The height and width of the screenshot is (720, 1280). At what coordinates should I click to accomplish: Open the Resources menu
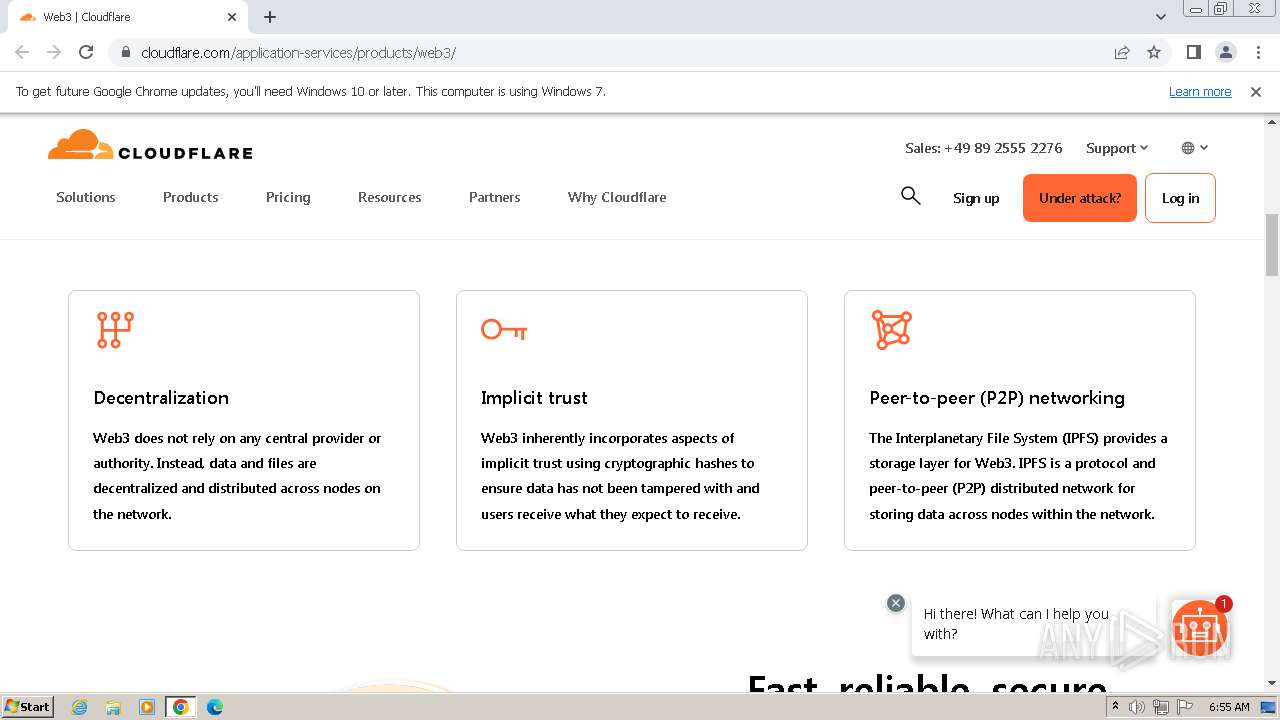pos(390,197)
